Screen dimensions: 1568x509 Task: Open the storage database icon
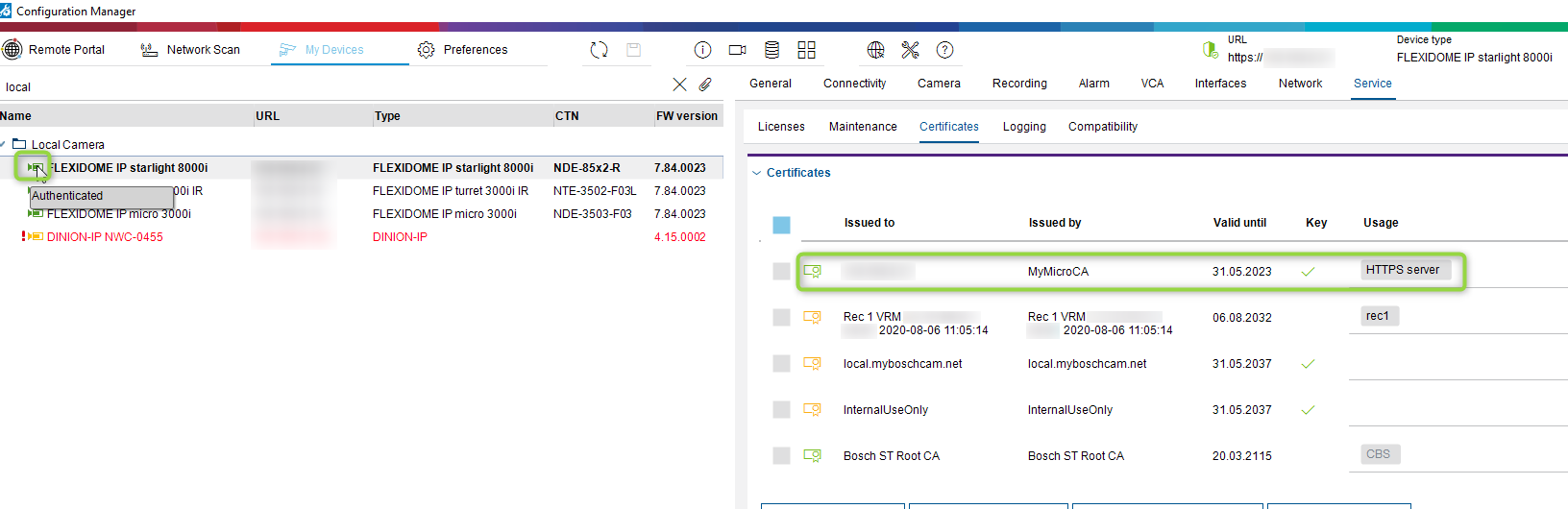pyautogui.click(x=772, y=50)
